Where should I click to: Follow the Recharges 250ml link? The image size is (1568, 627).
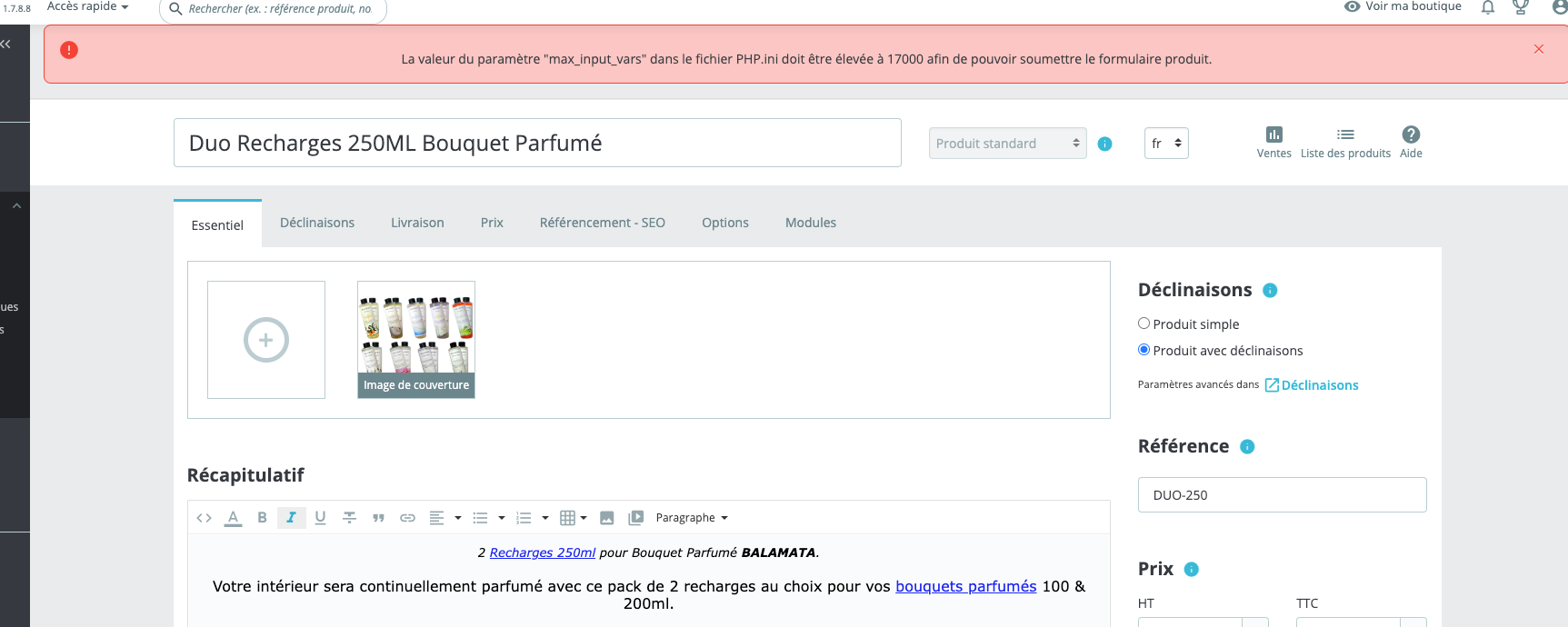543,552
